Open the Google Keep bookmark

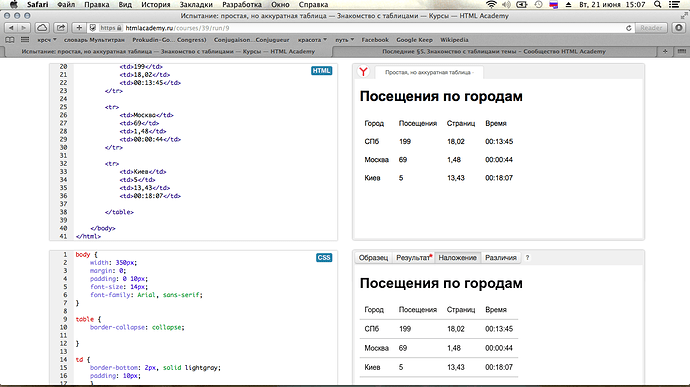pyautogui.click(x=415, y=40)
